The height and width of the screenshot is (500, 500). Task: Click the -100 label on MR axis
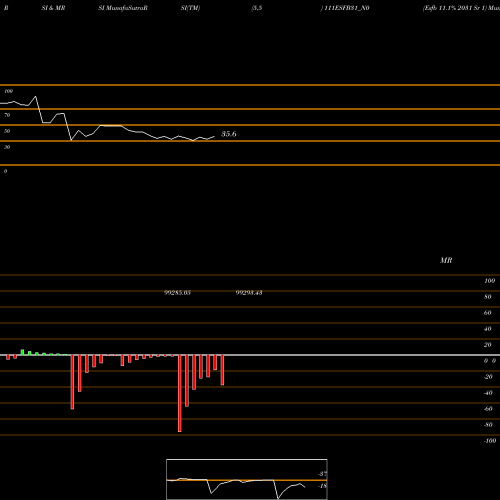490,441
